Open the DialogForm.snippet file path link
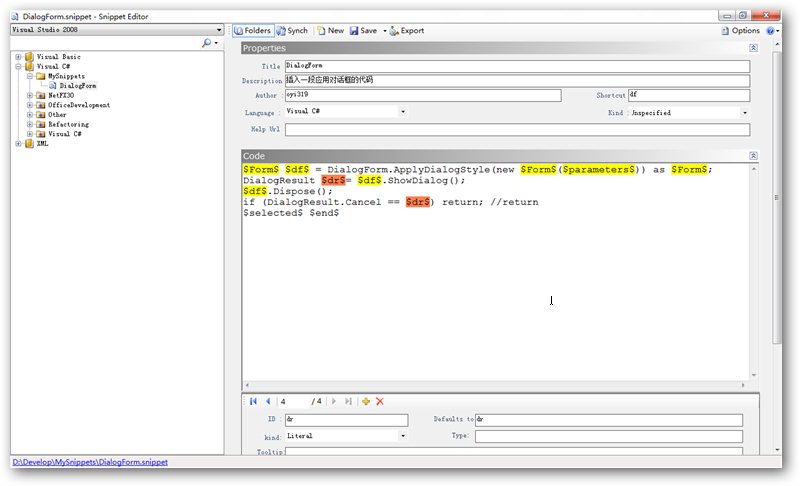Screen dimensions: 800x486 click(x=90, y=462)
